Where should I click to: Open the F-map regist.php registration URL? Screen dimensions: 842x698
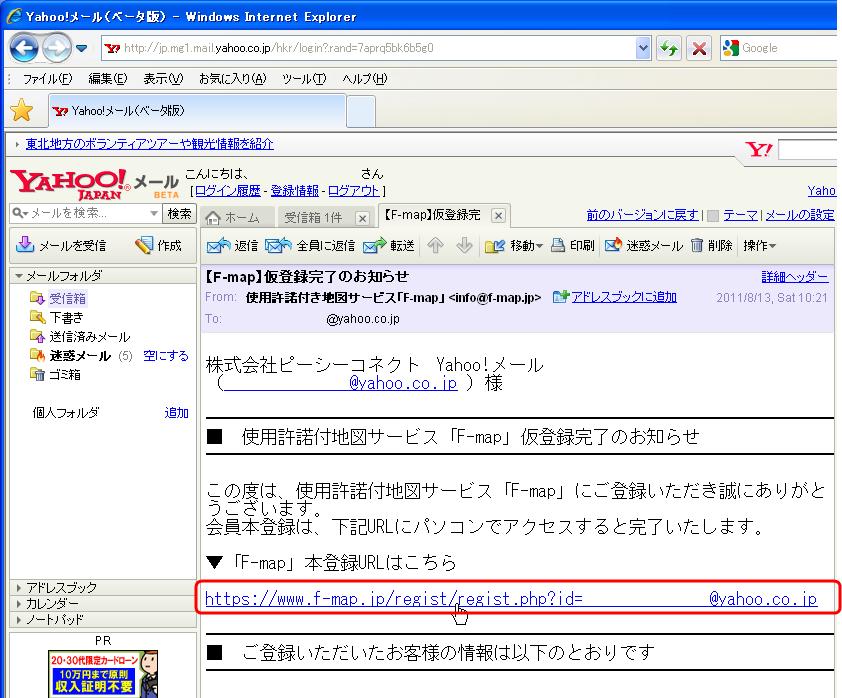[x=511, y=598]
